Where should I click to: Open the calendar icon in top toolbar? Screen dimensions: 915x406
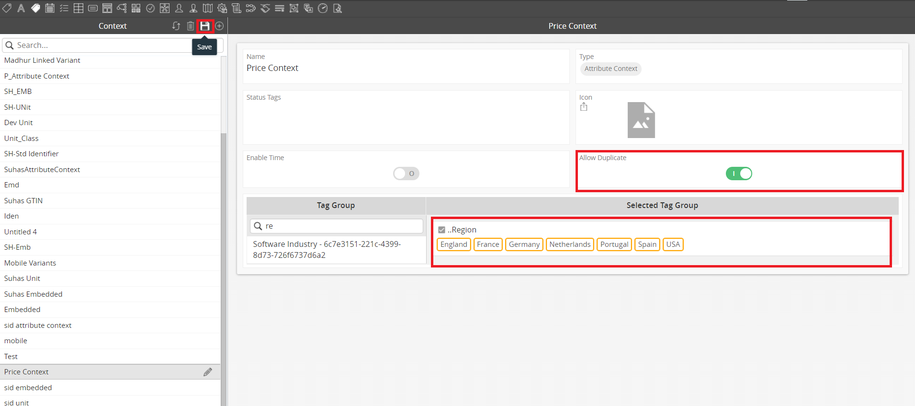click(x=50, y=8)
